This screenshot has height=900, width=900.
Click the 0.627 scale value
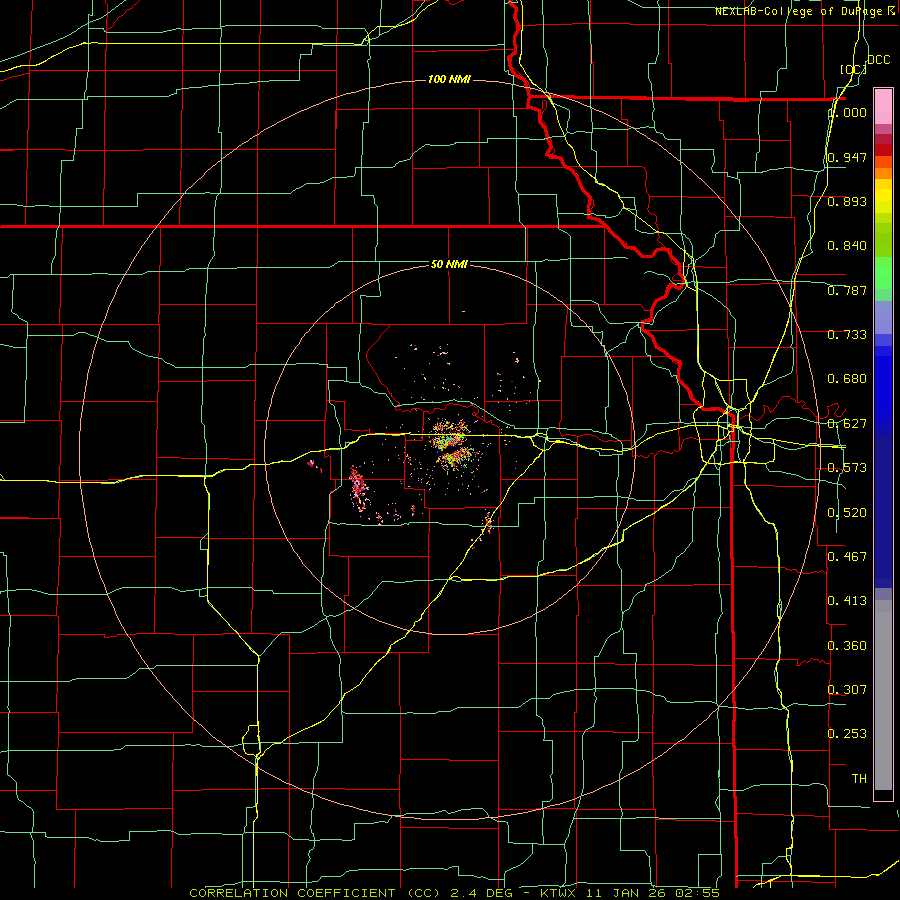[847, 424]
